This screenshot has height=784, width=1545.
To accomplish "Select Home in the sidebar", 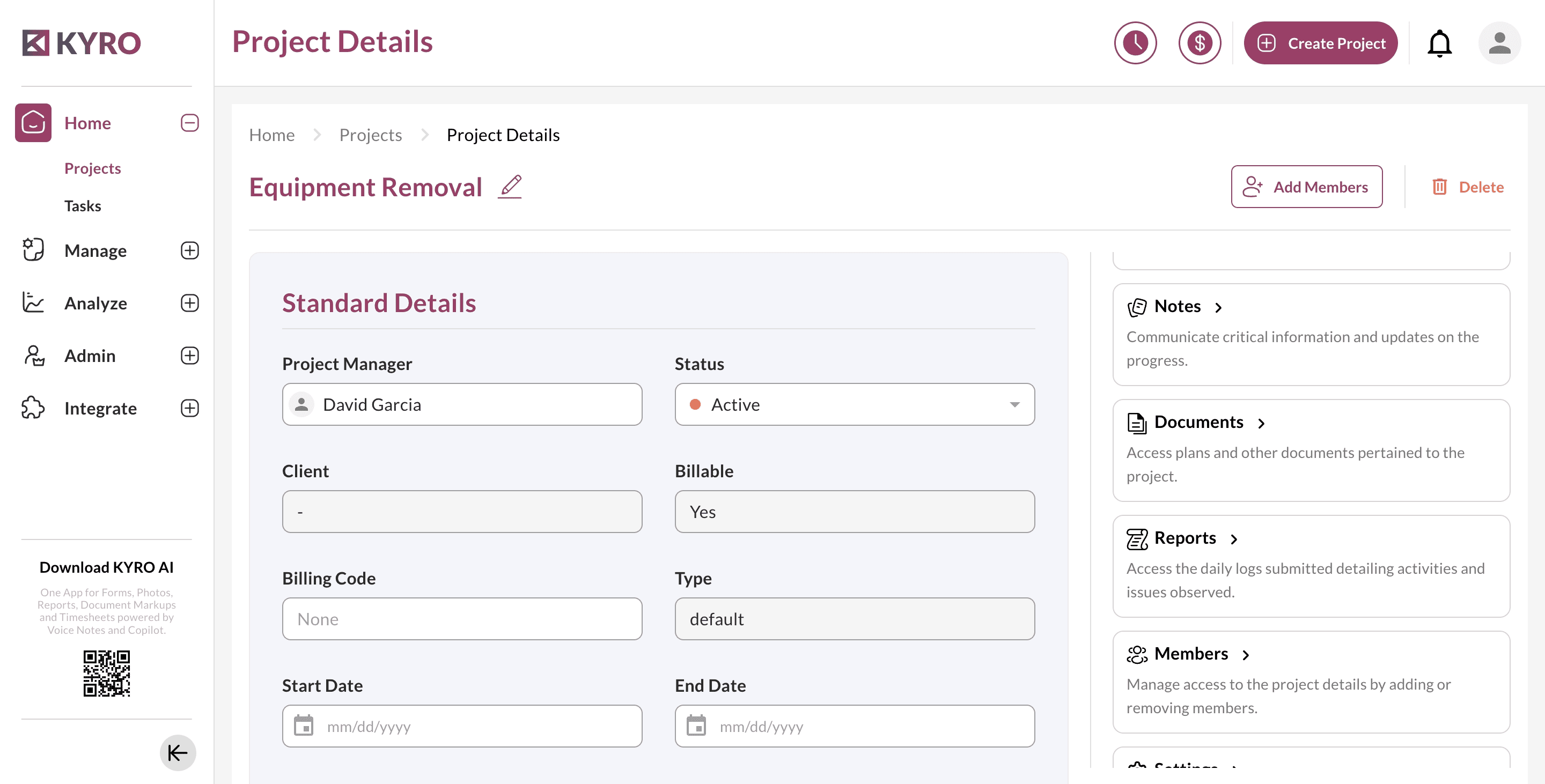I will coord(87,123).
